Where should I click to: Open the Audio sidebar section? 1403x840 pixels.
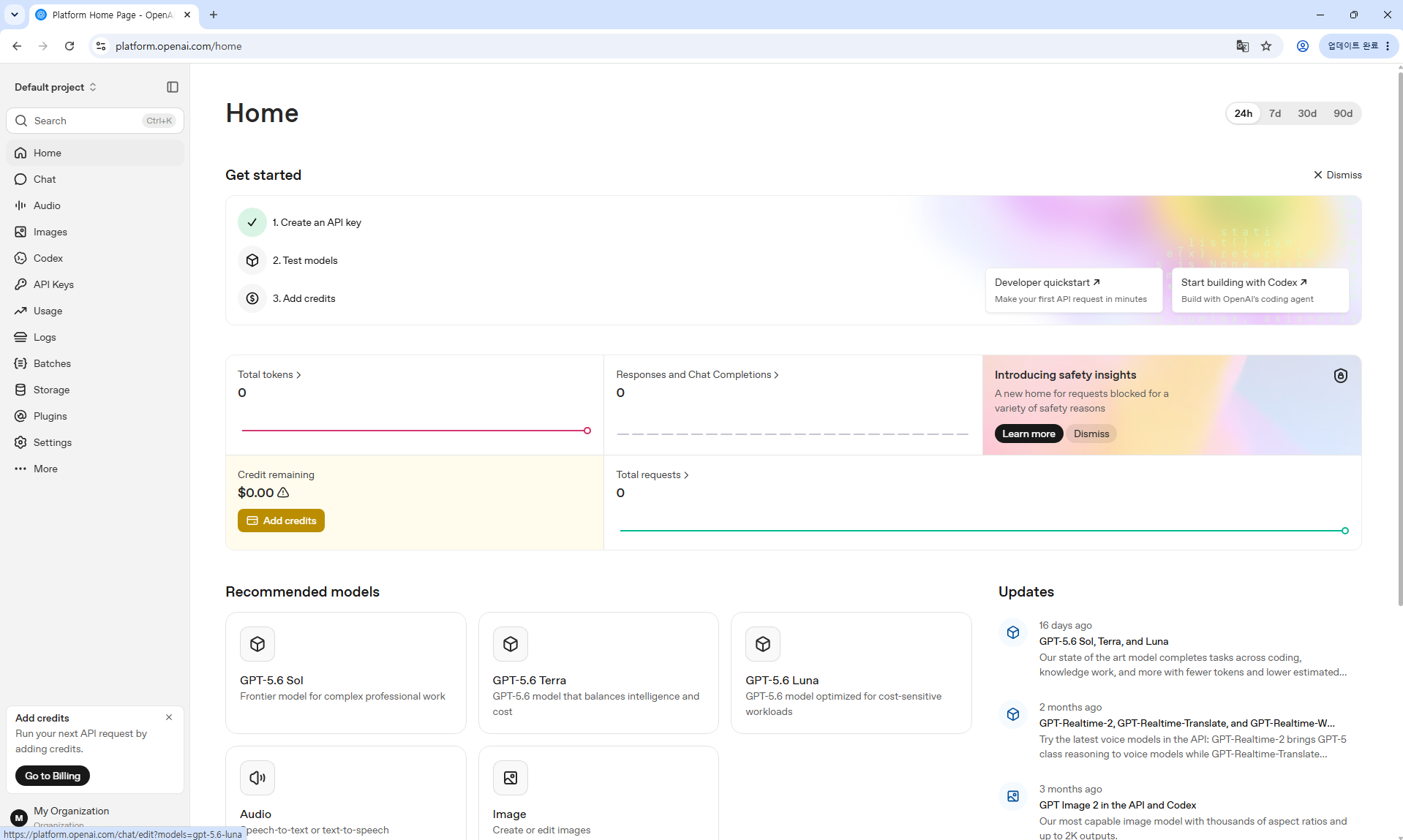tap(95, 205)
